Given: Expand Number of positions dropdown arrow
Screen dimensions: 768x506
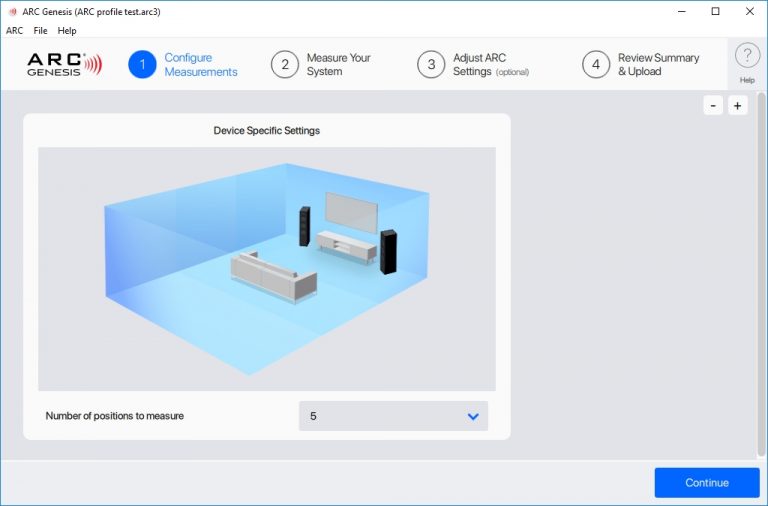Looking at the screenshot, I should pyautogui.click(x=473, y=416).
